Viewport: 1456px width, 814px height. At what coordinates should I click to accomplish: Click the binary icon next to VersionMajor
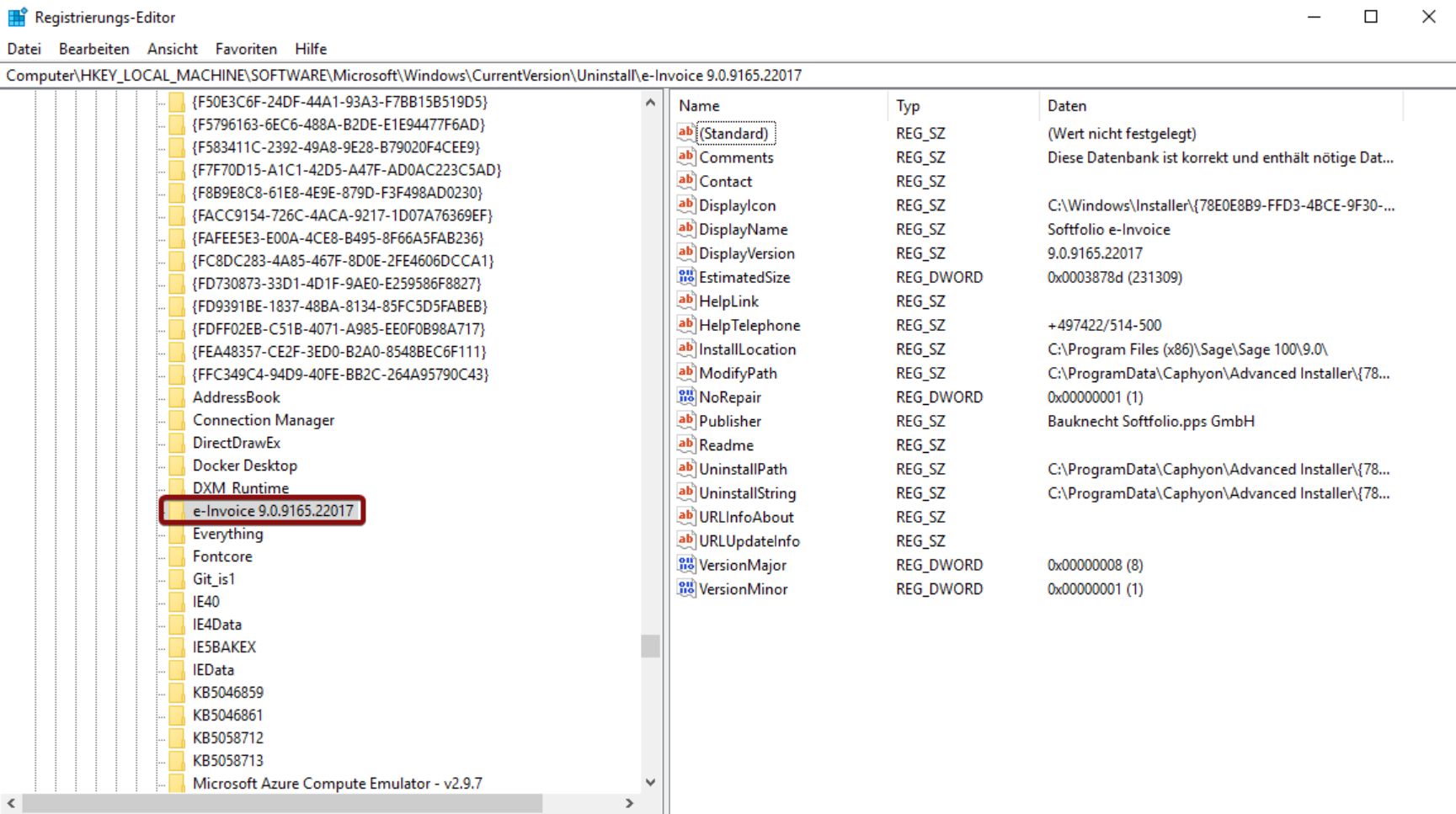click(x=686, y=565)
